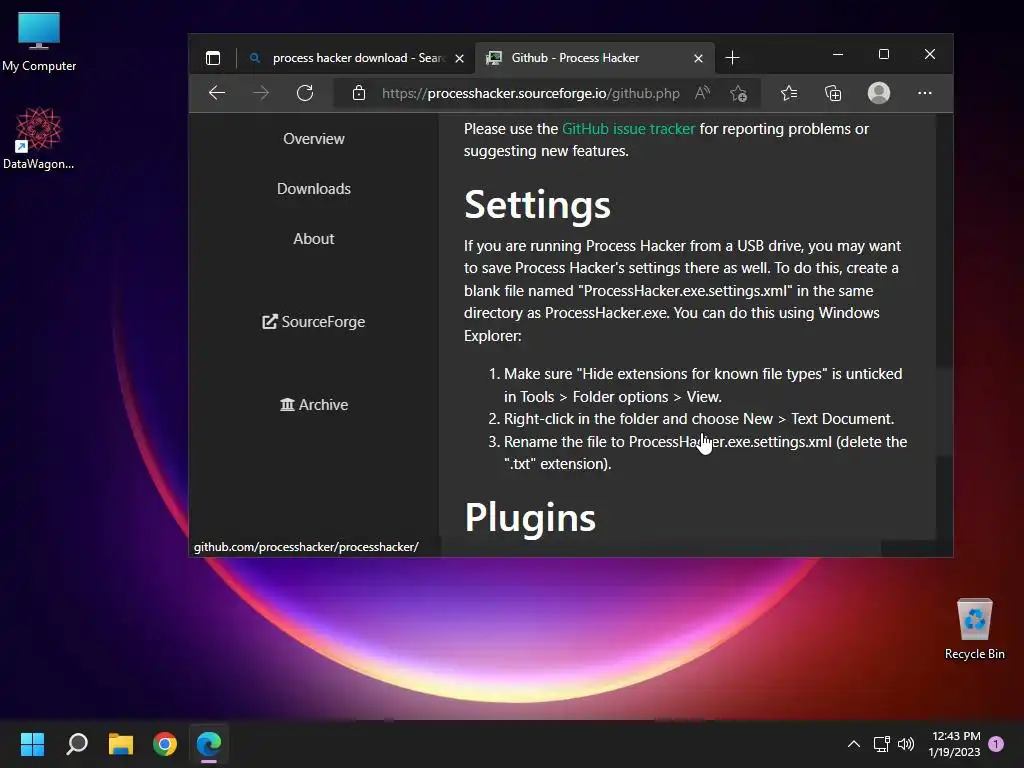The width and height of the screenshot is (1024, 768).
Task: Open the tab actions menu icon in Edge
Action: tap(213, 58)
